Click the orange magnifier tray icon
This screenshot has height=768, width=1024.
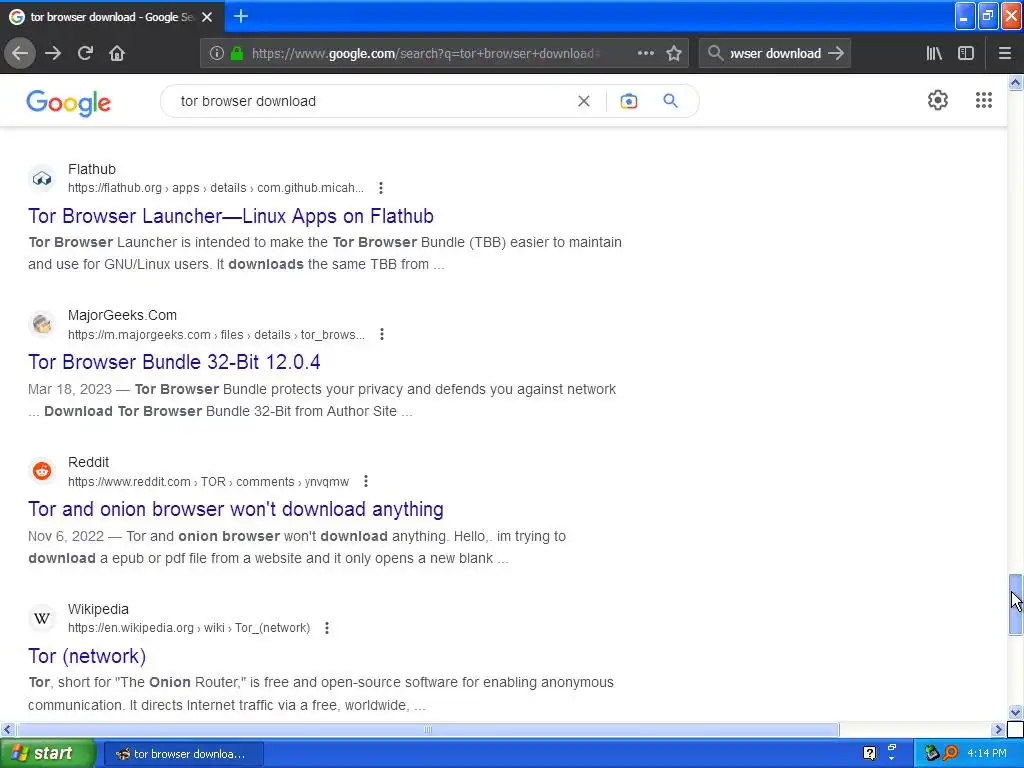tap(951, 754)
